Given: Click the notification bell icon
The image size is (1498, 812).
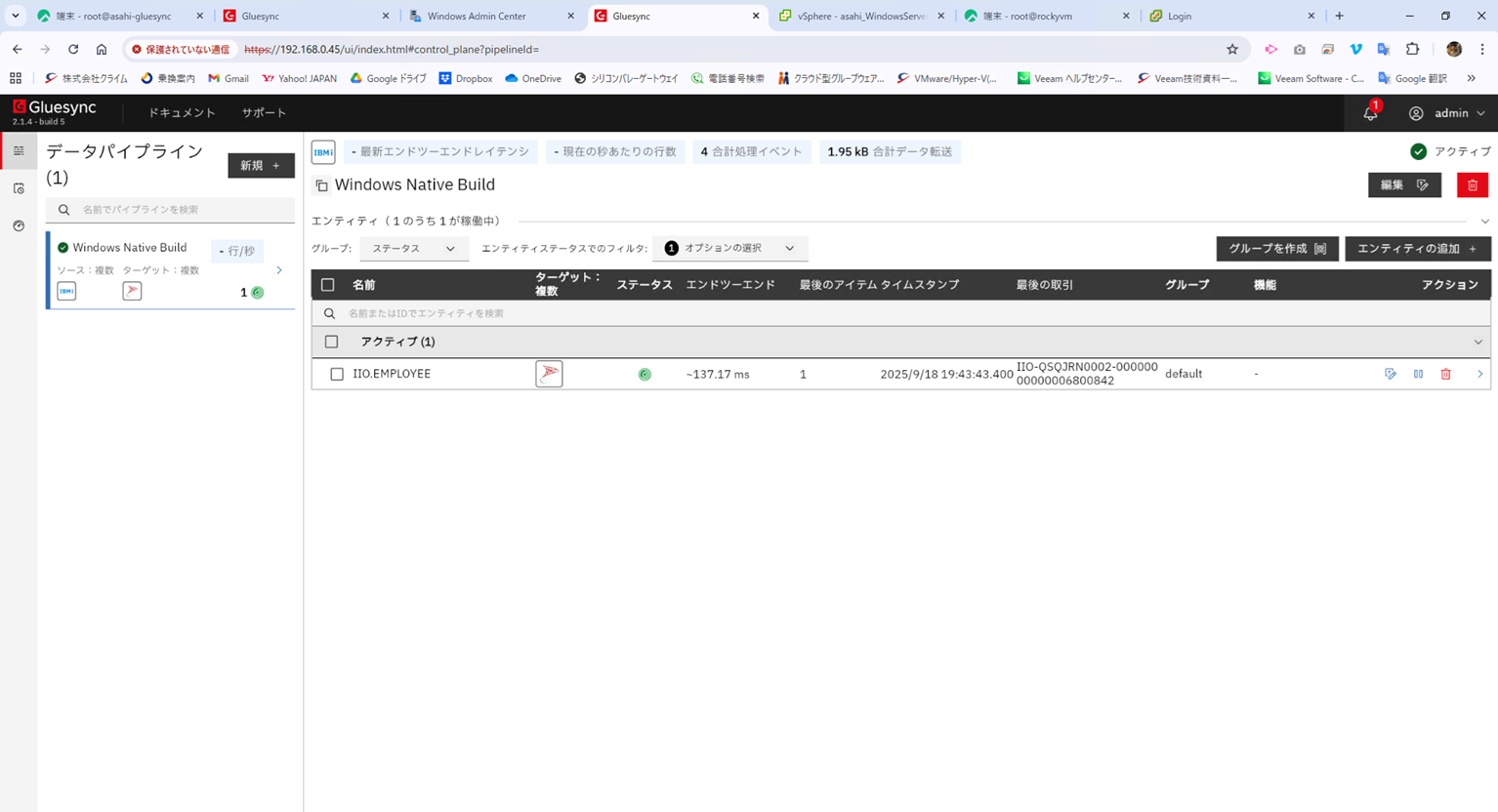Looking at the screenshot, I should 1370,113.
